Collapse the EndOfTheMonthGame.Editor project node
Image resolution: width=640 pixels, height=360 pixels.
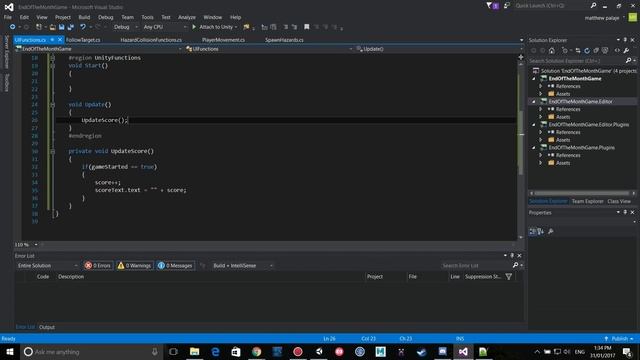(534, 102)
